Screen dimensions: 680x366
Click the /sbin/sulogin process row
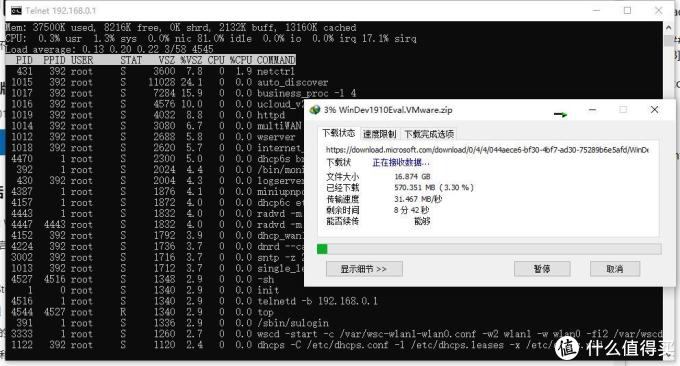click(x=167, y=323)
